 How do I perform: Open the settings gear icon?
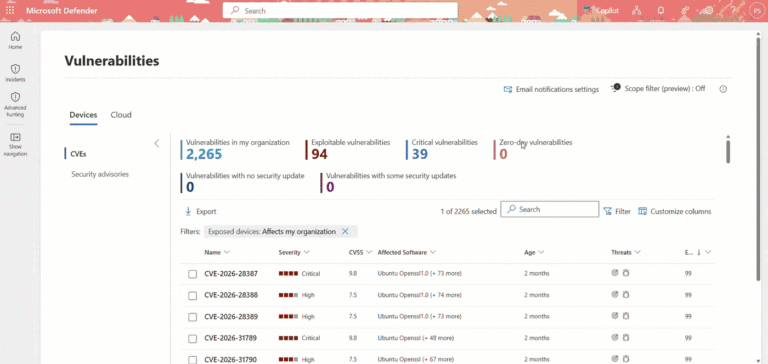tap(709, 10)
